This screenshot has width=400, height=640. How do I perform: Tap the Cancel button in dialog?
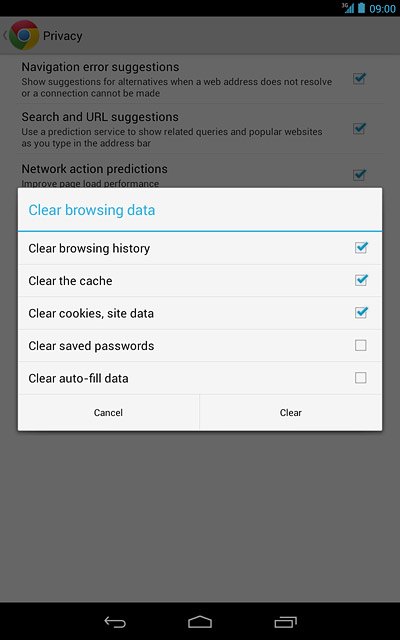coord(109,412)
